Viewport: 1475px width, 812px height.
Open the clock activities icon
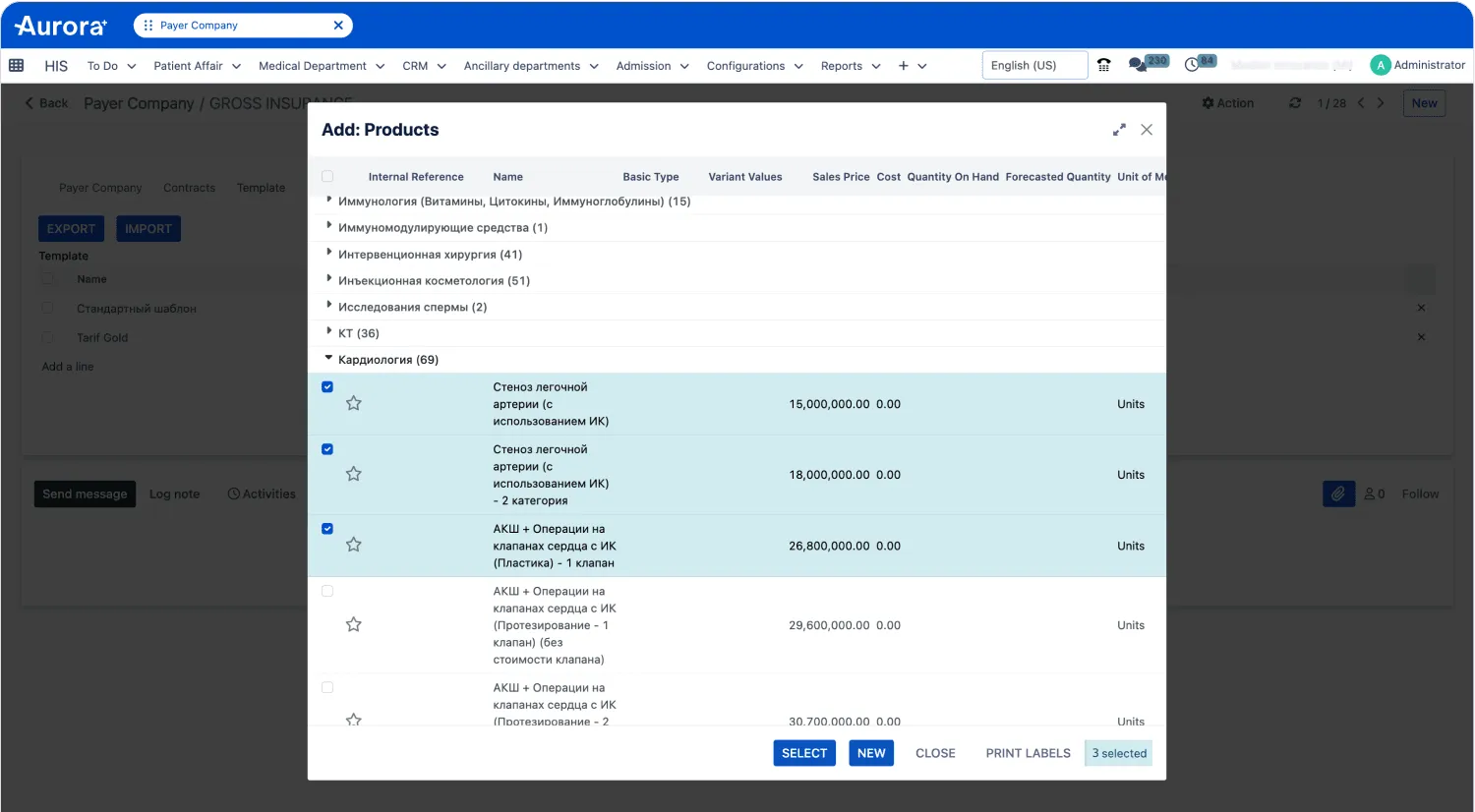(x=1192, y=65)
